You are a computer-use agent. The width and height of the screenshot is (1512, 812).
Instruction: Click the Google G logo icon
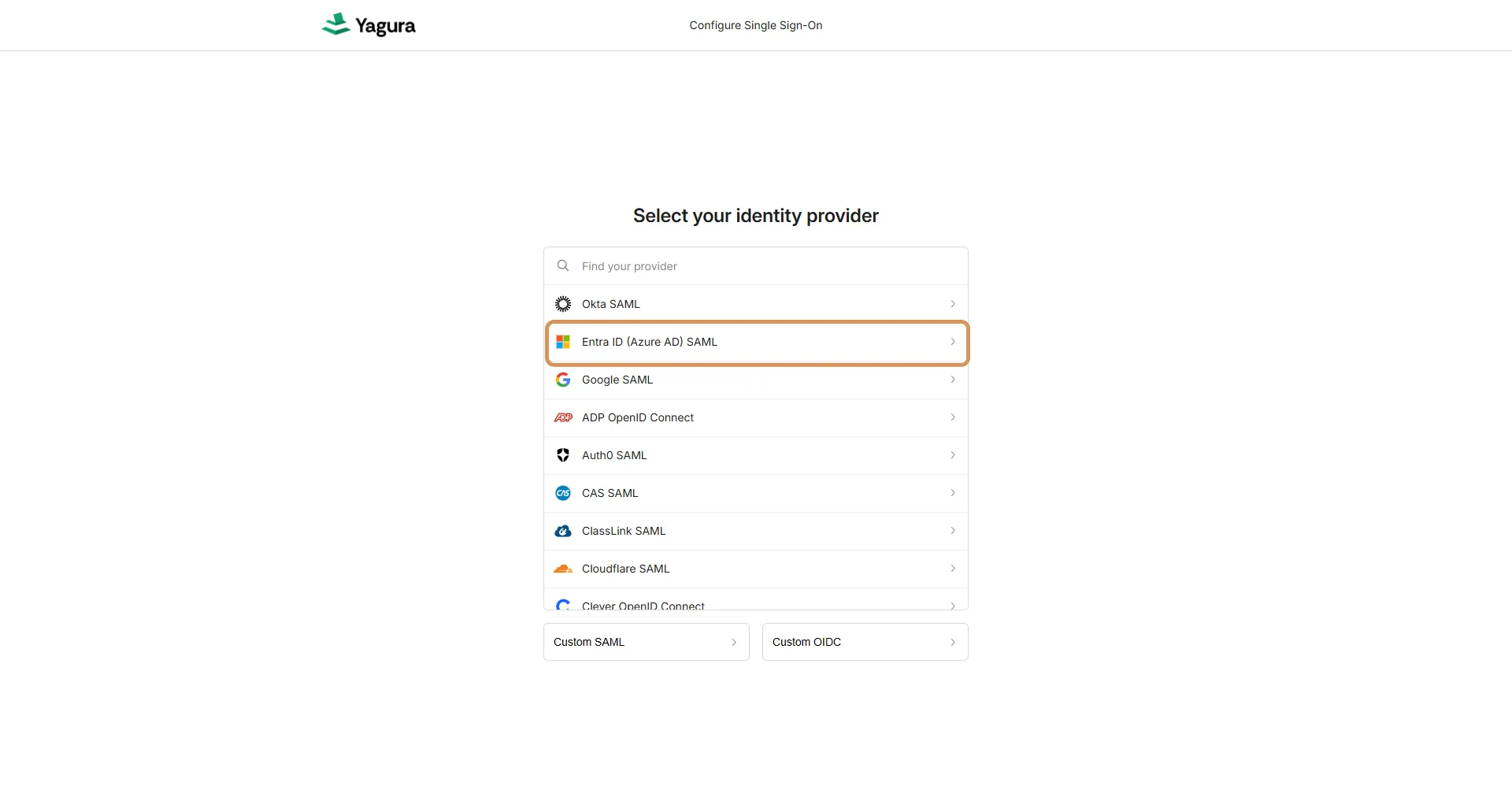point(563,380)
